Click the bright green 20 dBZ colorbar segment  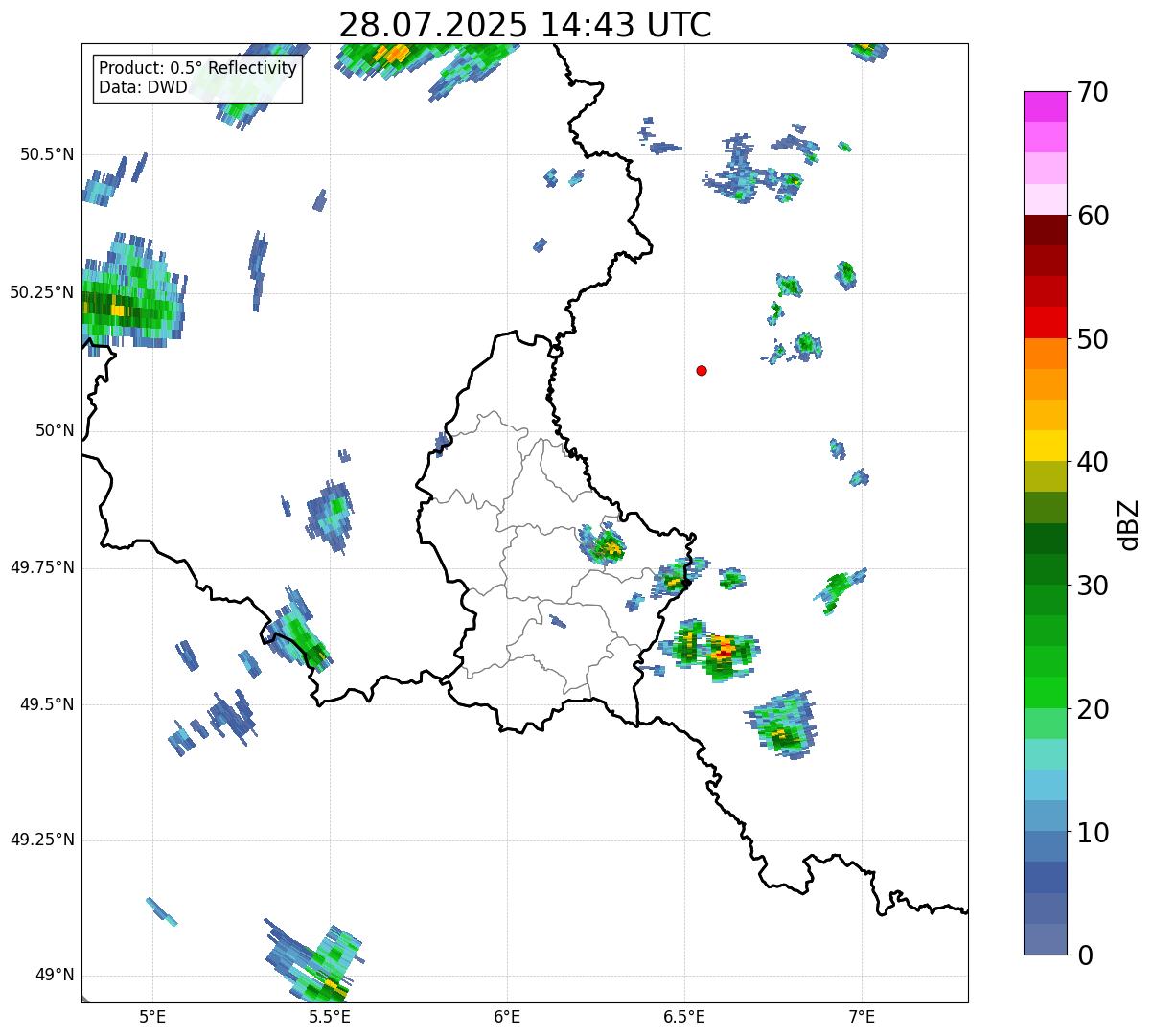coord(1046,693)
